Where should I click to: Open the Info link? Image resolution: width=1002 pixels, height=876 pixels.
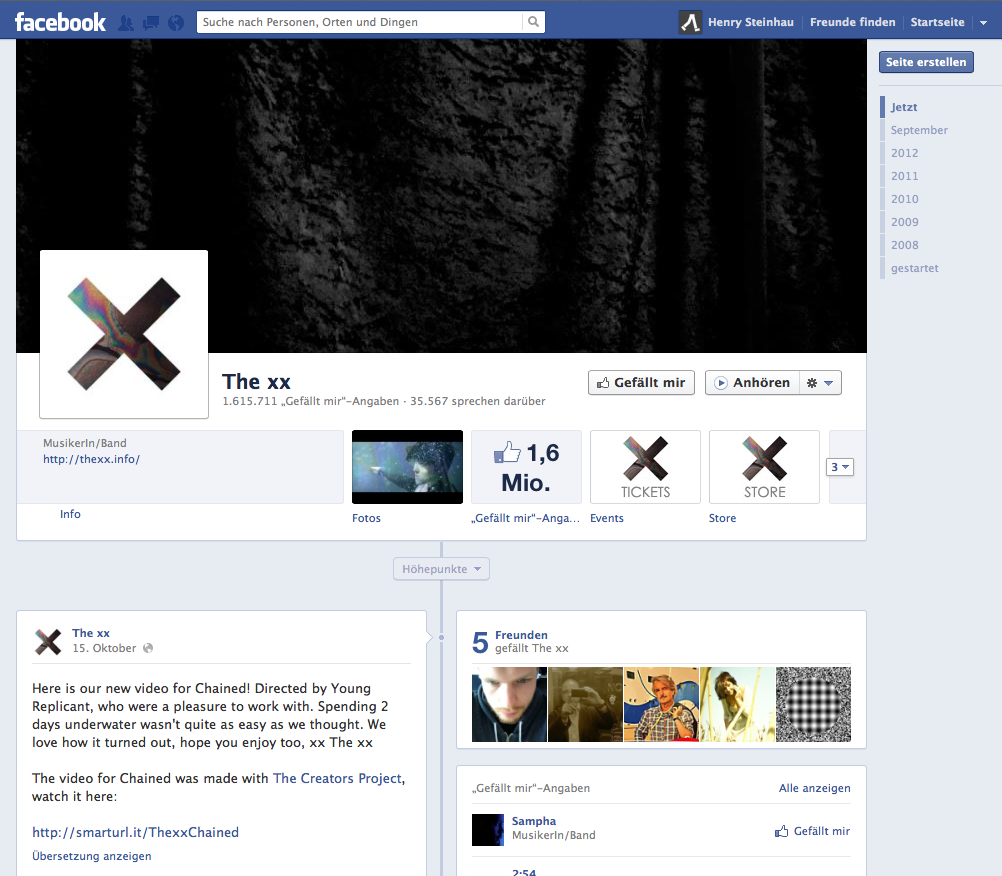click(70, 514)
